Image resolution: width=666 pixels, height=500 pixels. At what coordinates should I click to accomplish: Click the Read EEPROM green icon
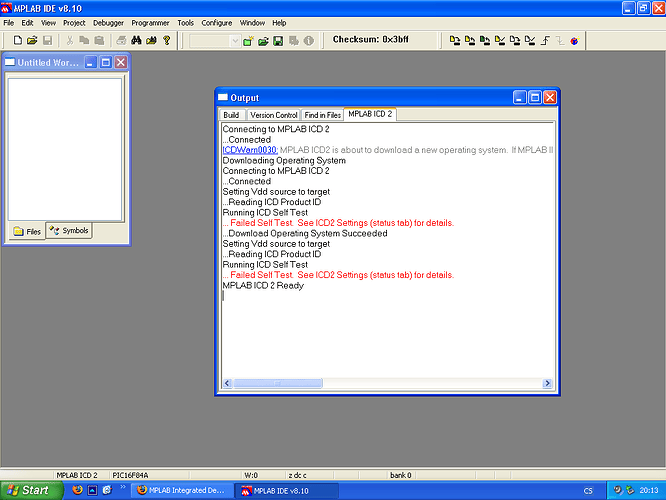point(485,41)
